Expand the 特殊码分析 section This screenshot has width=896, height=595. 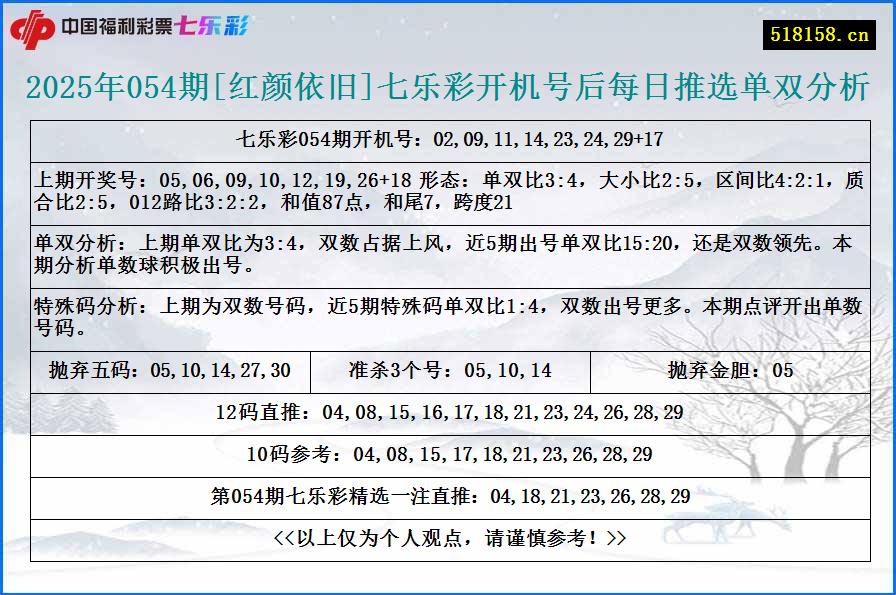pyautogui.click(x=447, y=314)
